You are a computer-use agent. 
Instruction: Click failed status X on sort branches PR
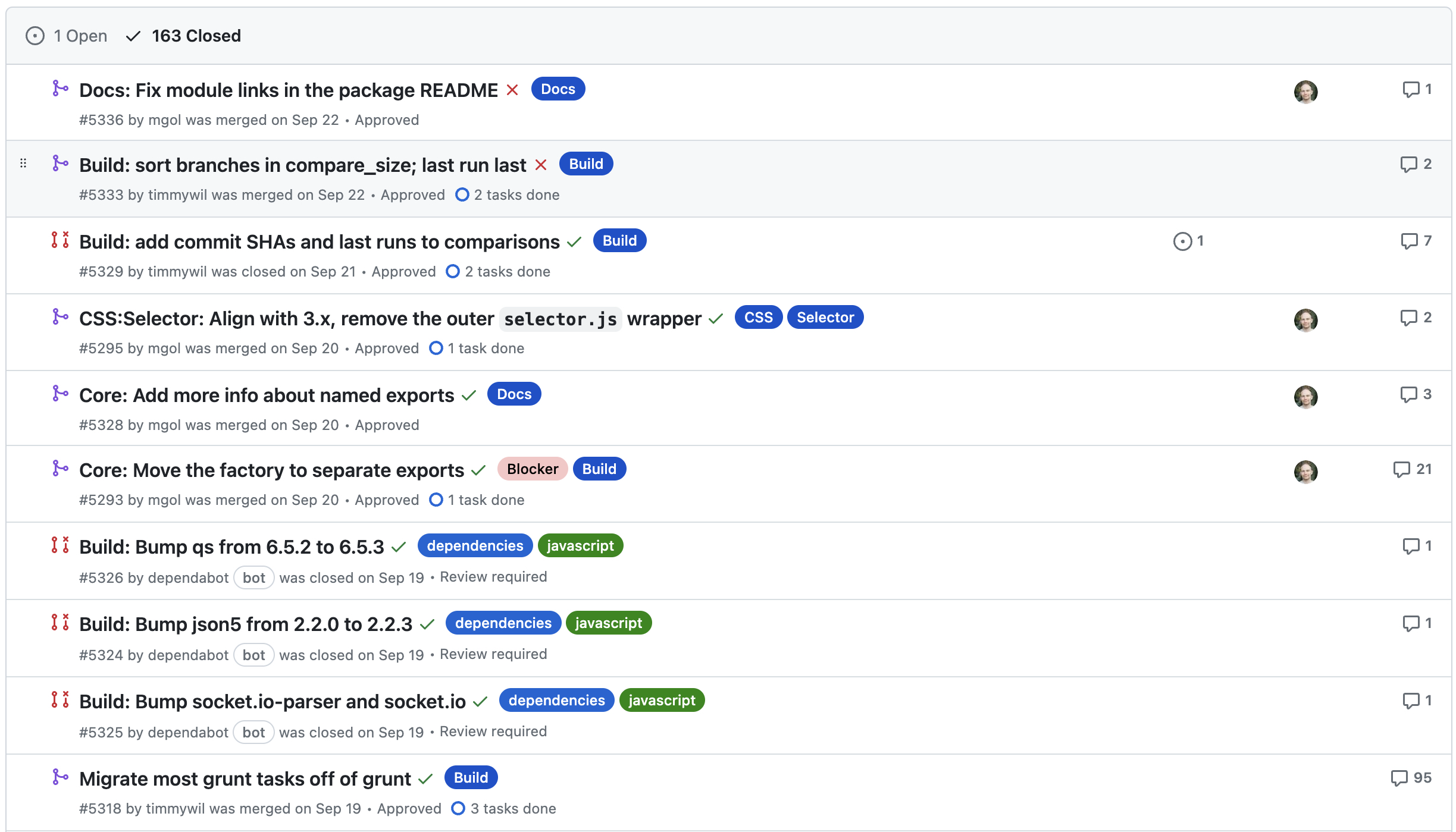point(540,165)
